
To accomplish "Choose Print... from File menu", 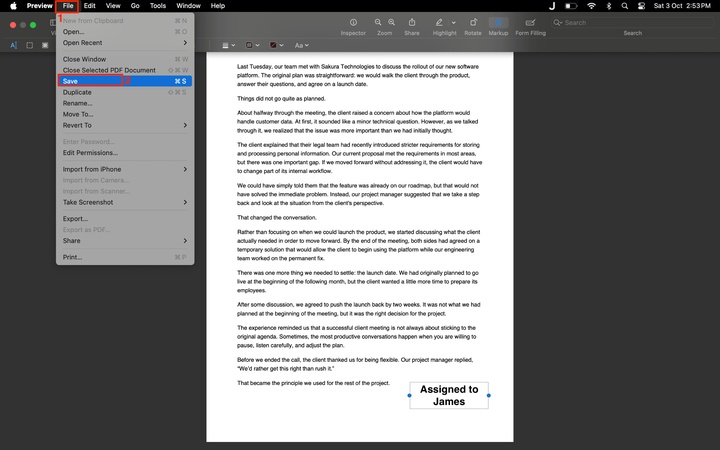I will [124, 258].
